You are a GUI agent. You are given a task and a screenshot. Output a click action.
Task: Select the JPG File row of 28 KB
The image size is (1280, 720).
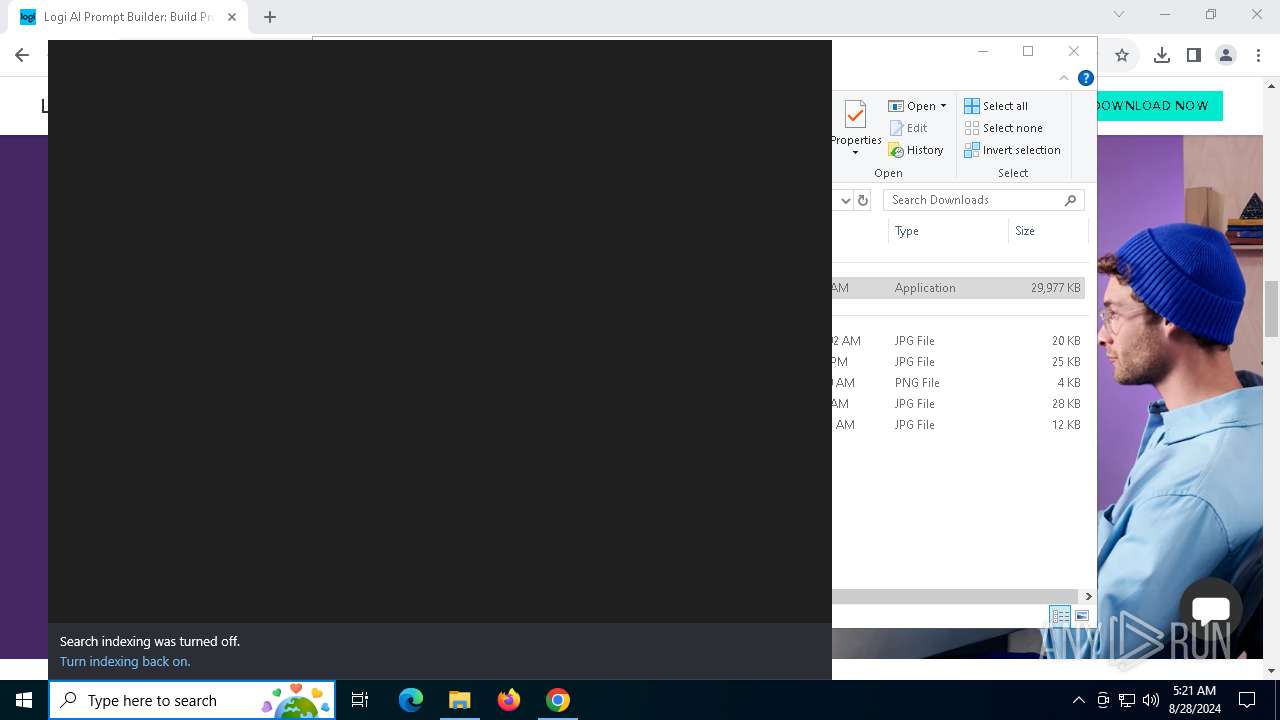click(x=959, y=404)
